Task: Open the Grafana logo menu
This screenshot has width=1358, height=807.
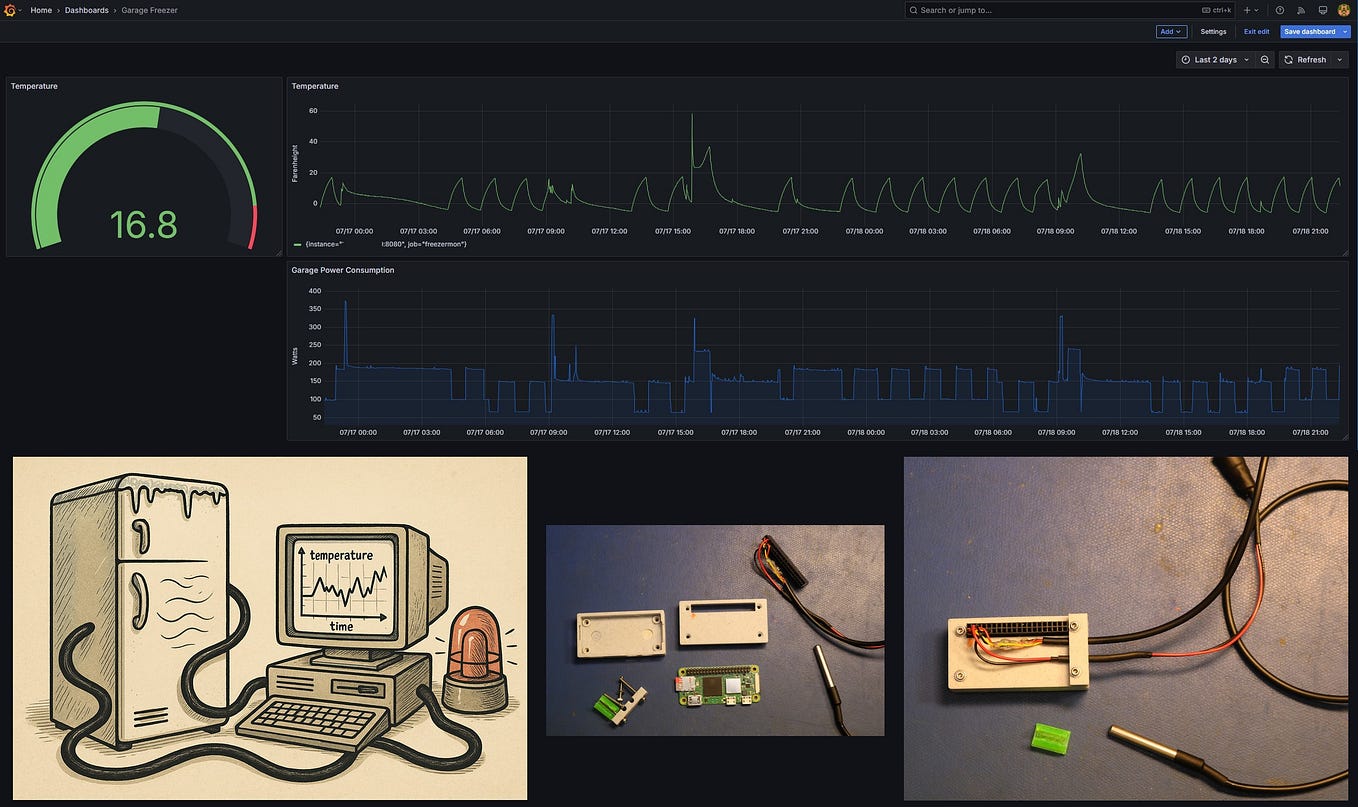Action: pos(9,10)
